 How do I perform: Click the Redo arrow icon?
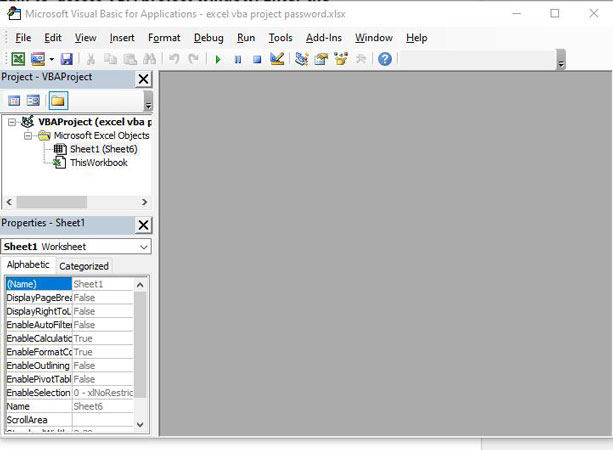[193, 59]
